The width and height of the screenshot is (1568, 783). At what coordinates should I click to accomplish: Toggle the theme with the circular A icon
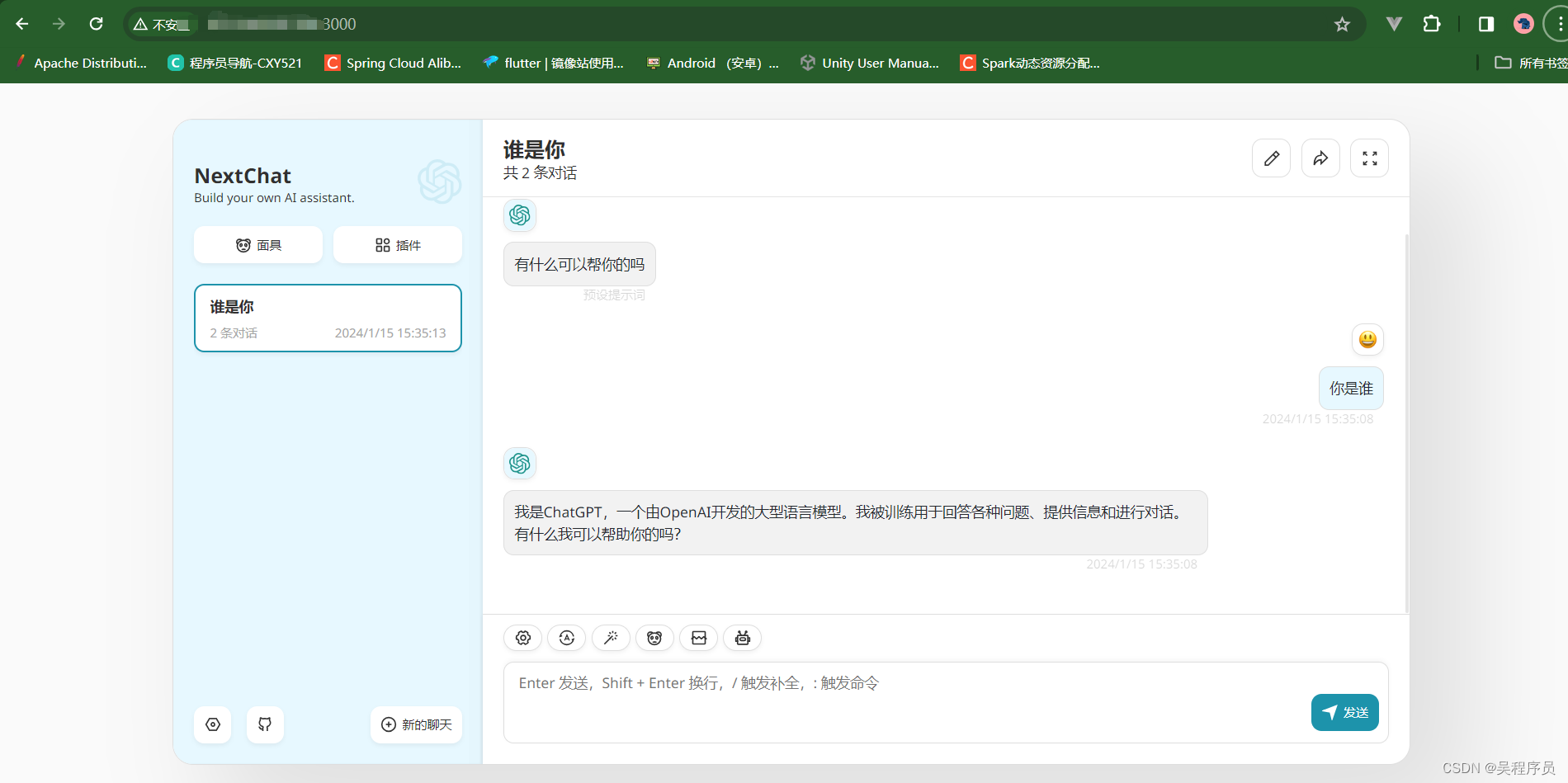coord(566,638)
